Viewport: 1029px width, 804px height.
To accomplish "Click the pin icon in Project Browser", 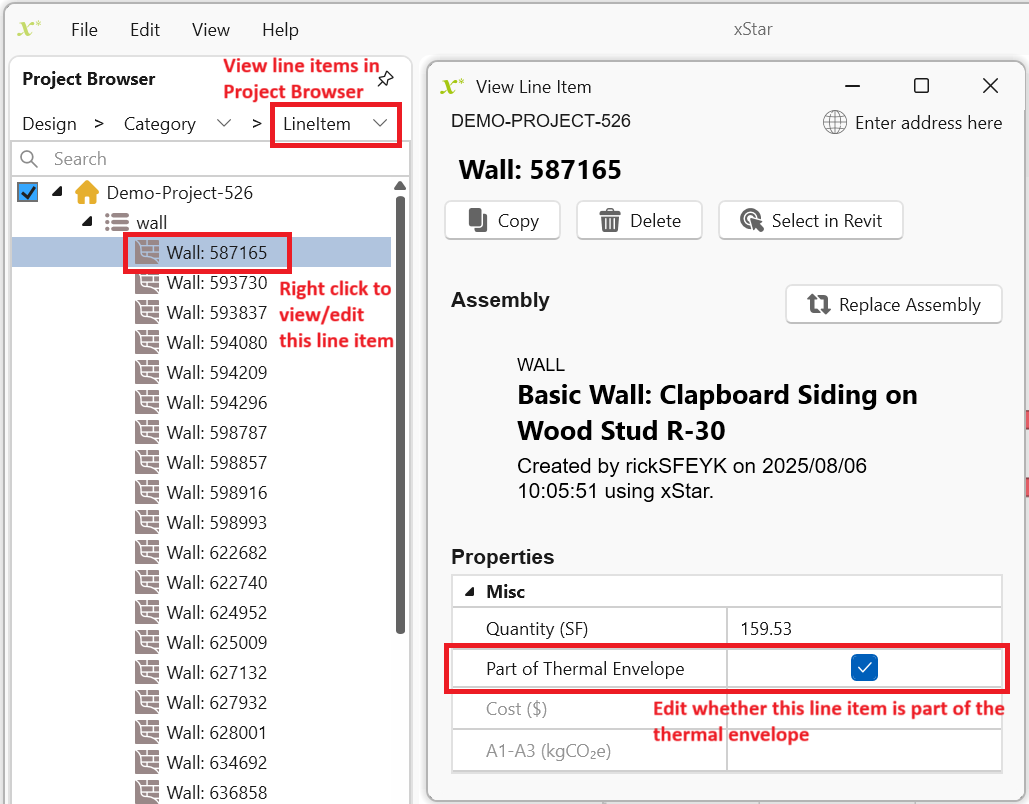I will (x=385, y=79).
